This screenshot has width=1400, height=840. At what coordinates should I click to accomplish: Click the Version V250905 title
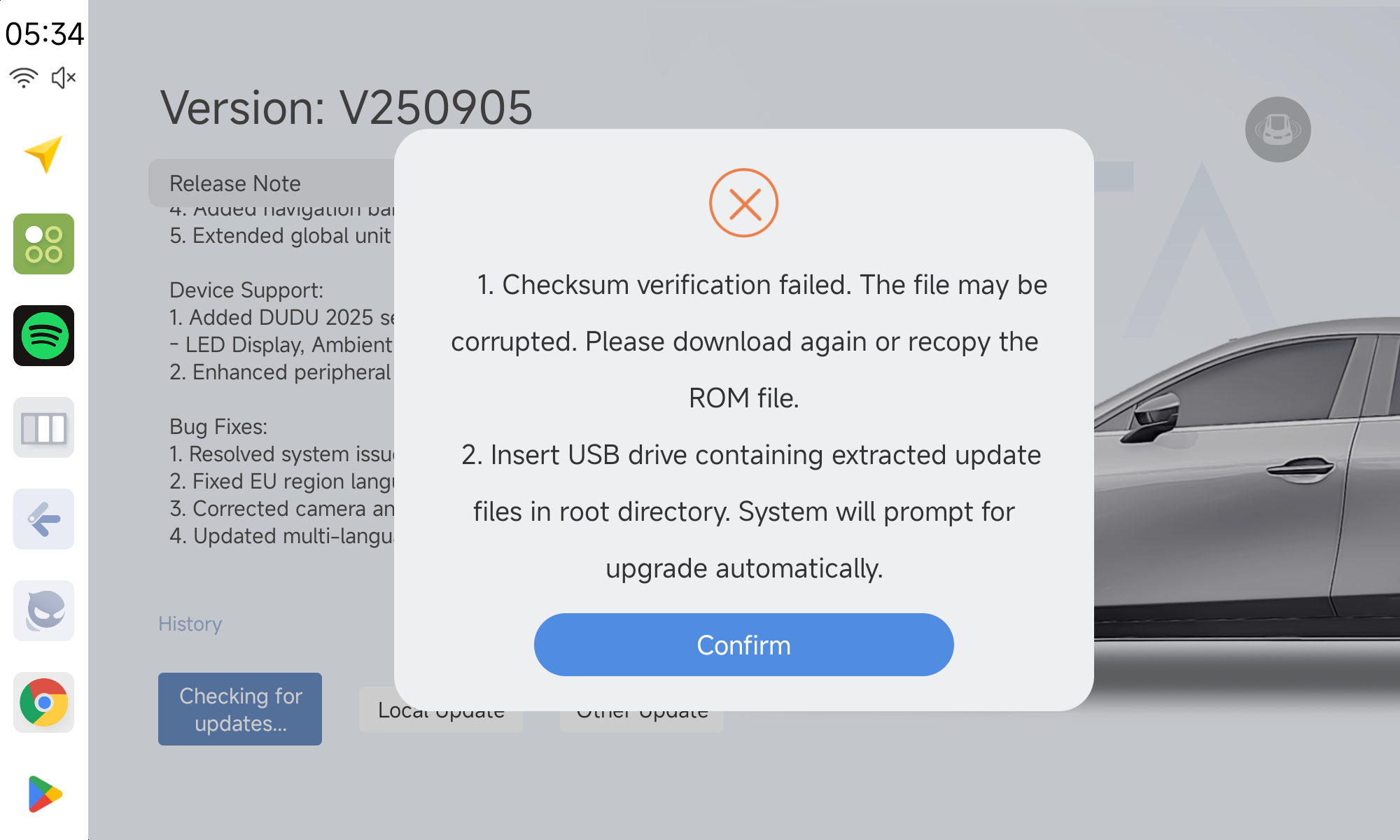(346, 108)
